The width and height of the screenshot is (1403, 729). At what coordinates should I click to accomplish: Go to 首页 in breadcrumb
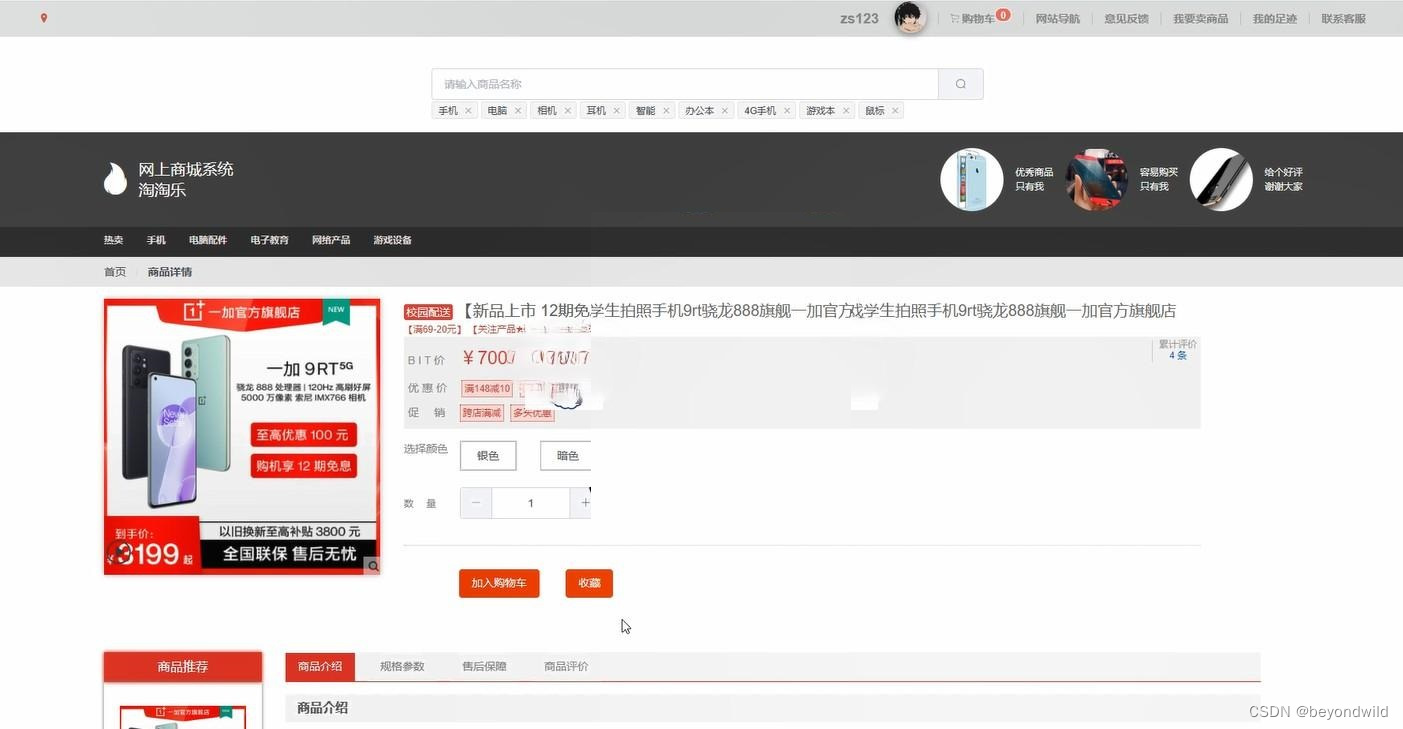pos(115,272)
